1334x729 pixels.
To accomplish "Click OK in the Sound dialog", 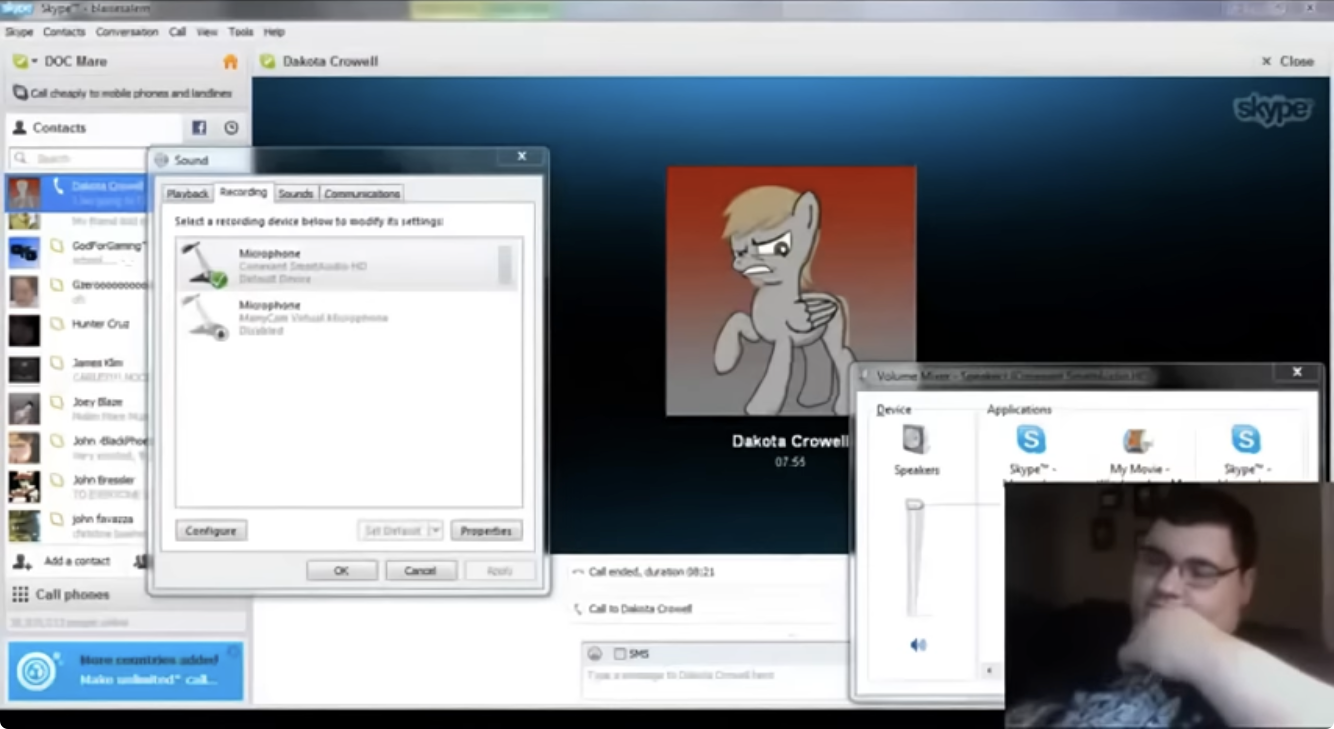I will 342,571.
